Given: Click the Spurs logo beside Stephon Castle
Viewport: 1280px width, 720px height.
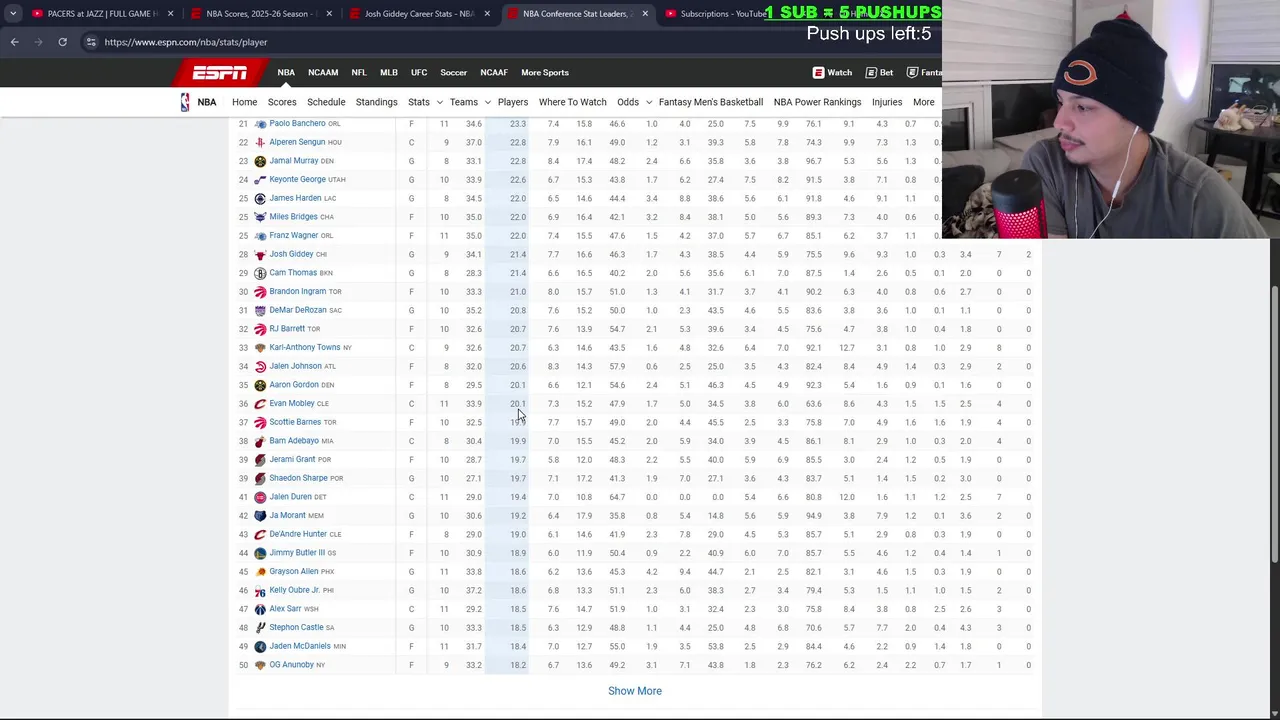Looking at the screenshot, I should click(x=260, y=628).
